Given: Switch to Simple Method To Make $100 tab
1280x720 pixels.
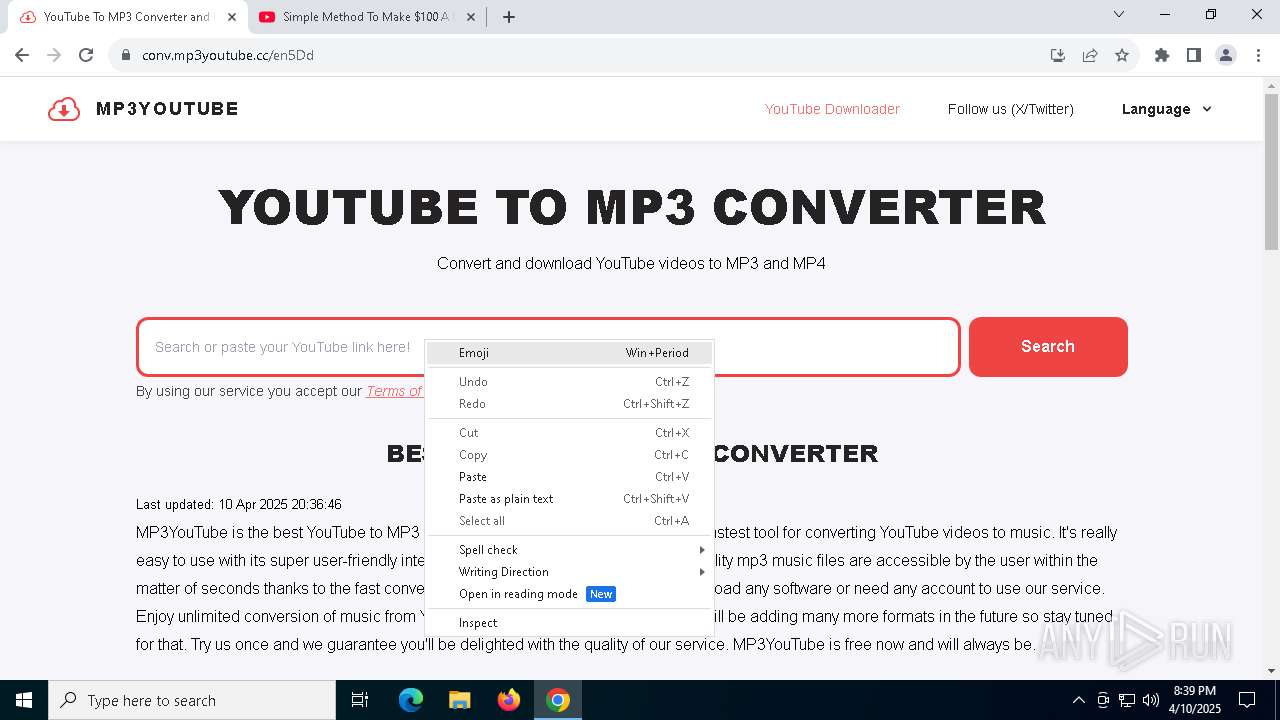Looking at the screenshot, I should [x=365, y=17].
